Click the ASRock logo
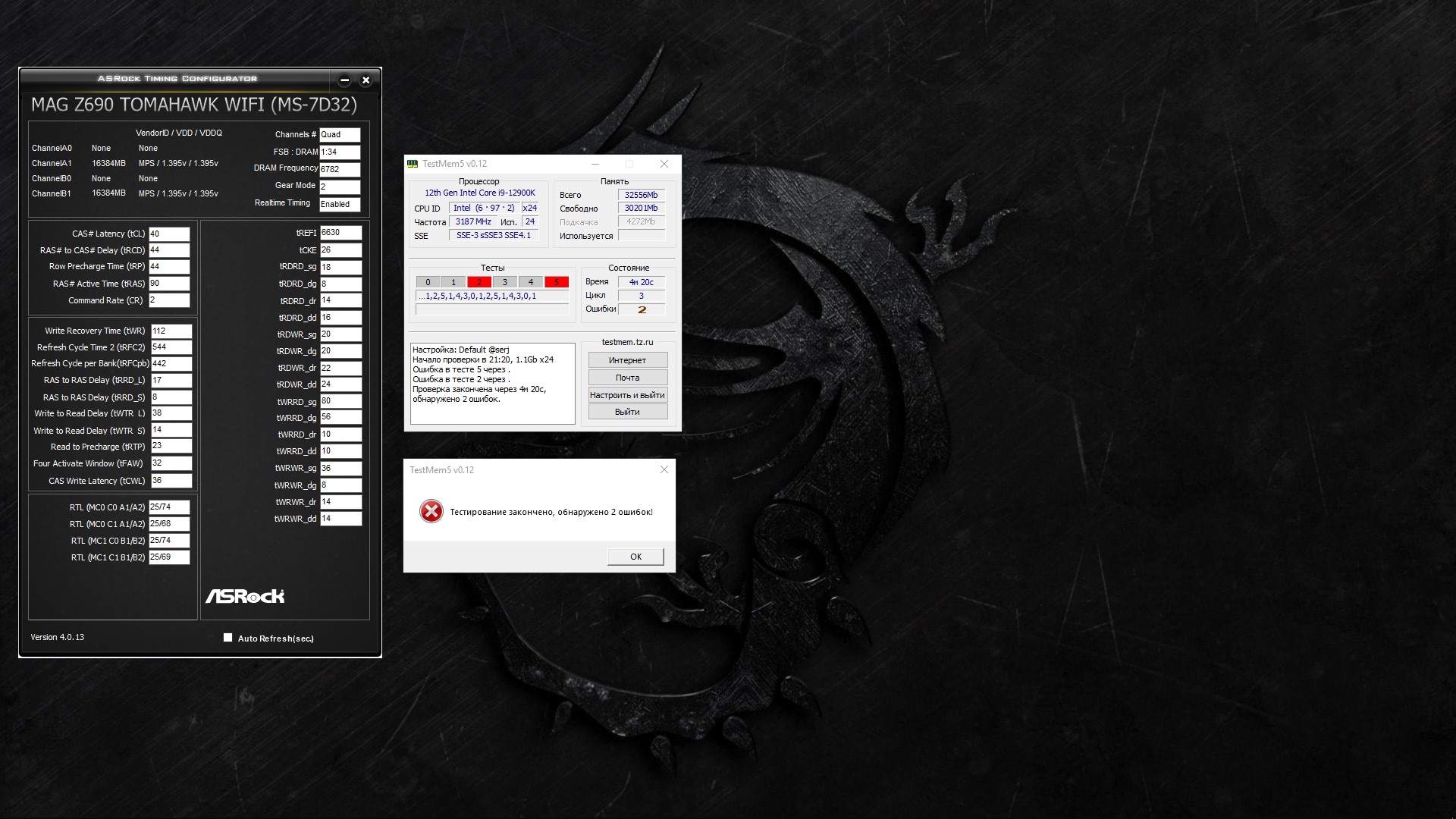 click(245, 597)
